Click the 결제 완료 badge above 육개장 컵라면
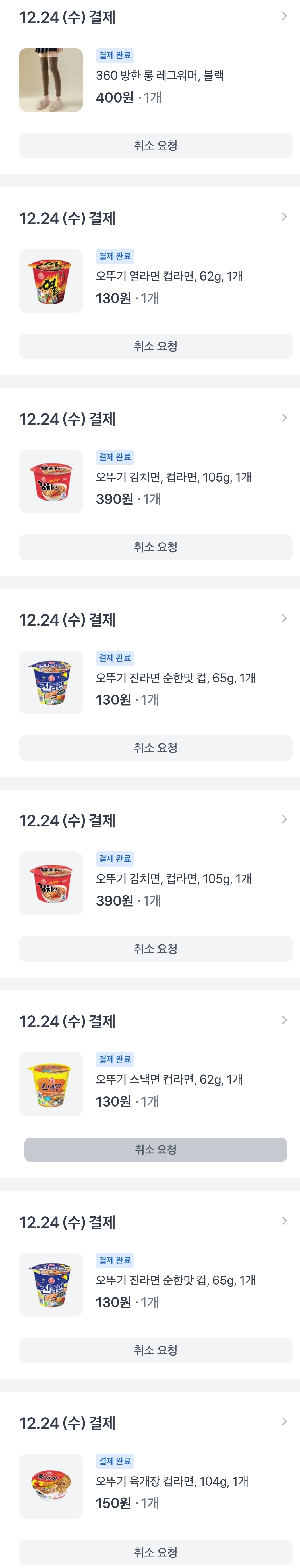 tap(115, 1461)
